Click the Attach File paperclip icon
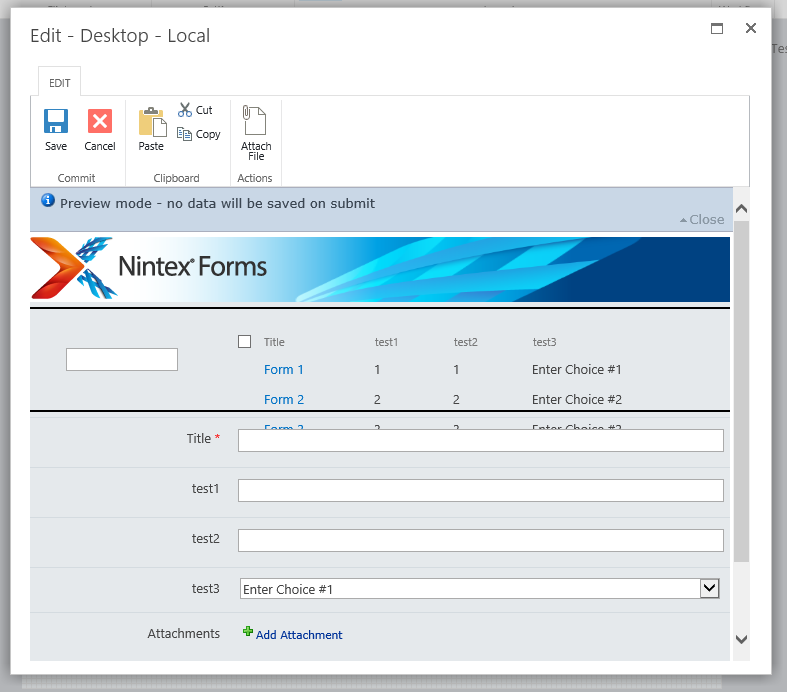Screen dimensions: 787x692 254,120
